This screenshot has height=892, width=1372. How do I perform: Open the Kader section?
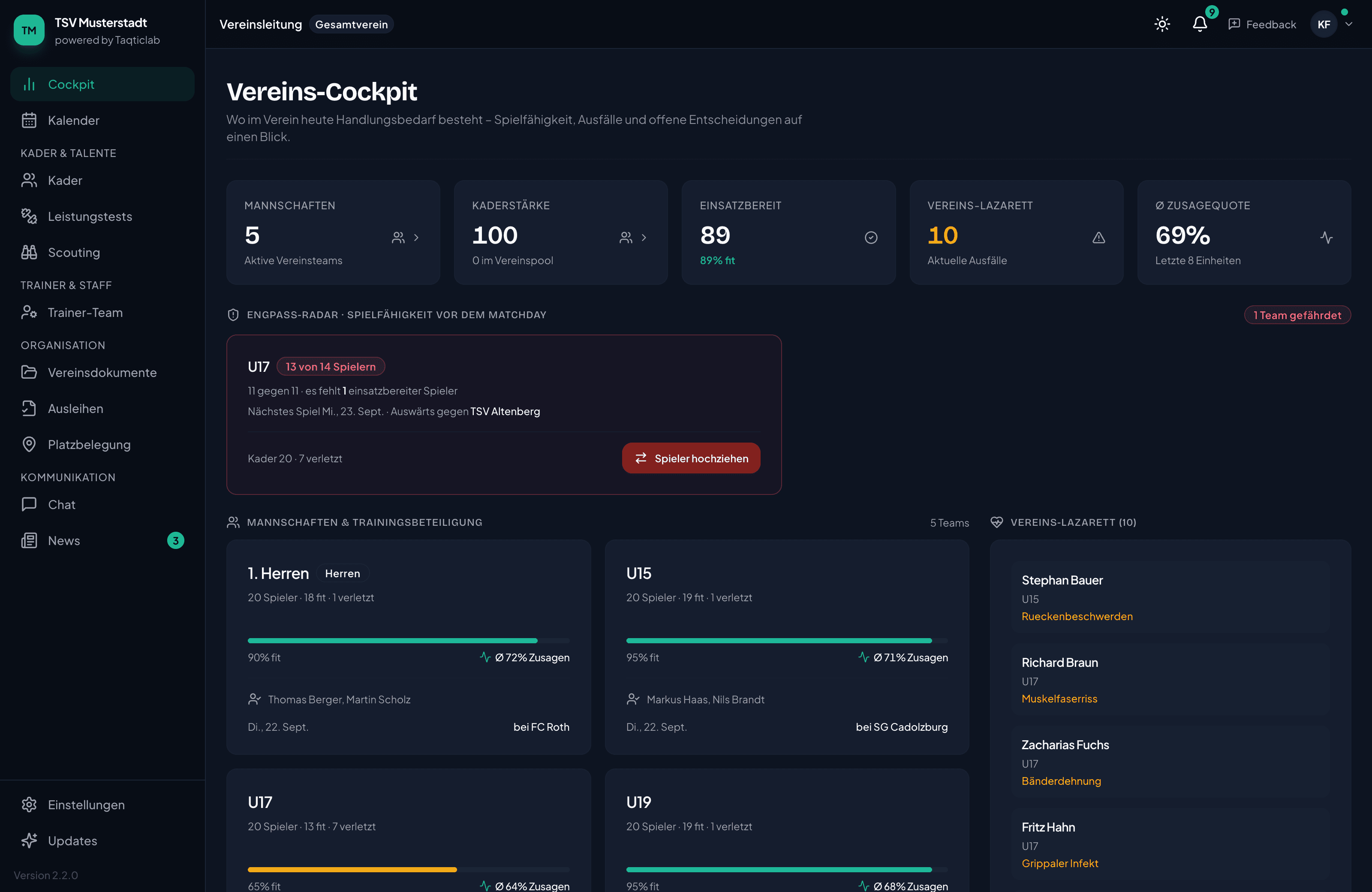click(x=102, y=181)
